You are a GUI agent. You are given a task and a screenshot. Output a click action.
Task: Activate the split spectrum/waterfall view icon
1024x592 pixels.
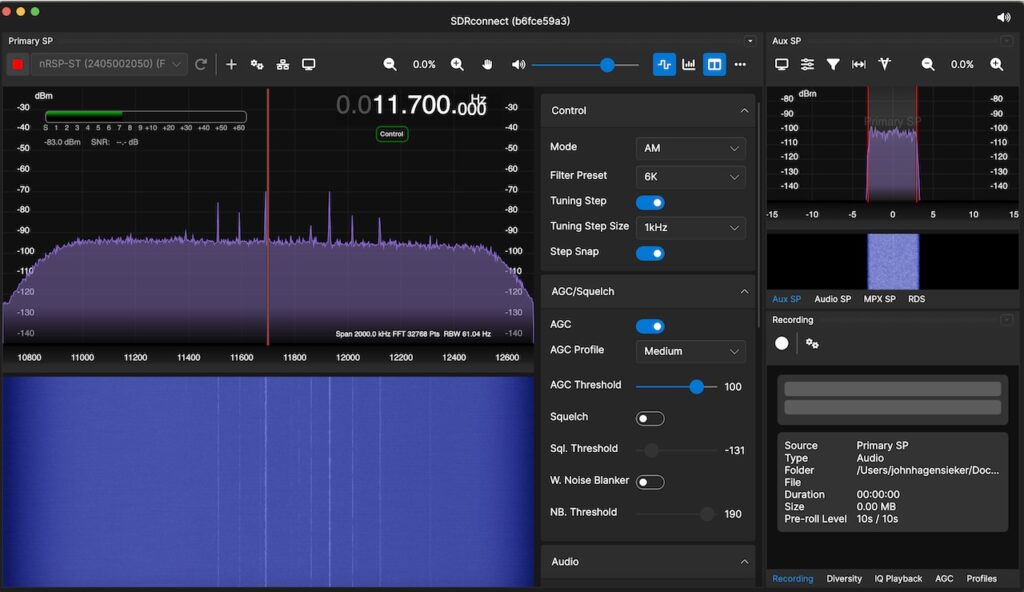pos(714,63)
